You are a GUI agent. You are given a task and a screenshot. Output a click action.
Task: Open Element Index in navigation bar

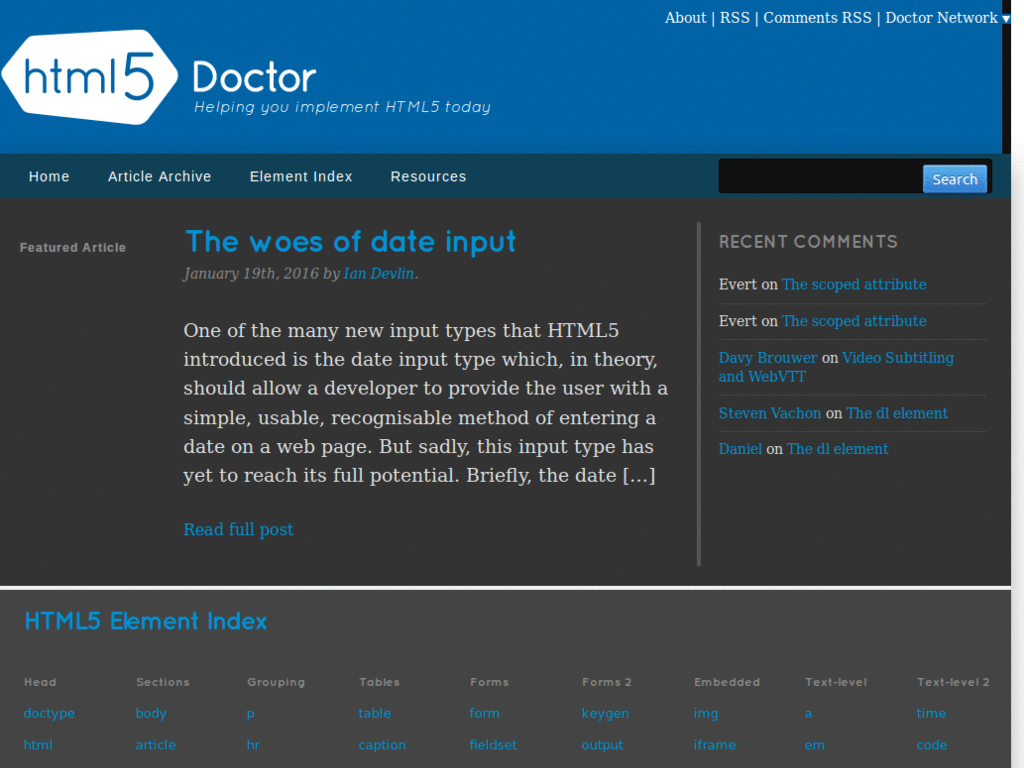click(300, 176)
